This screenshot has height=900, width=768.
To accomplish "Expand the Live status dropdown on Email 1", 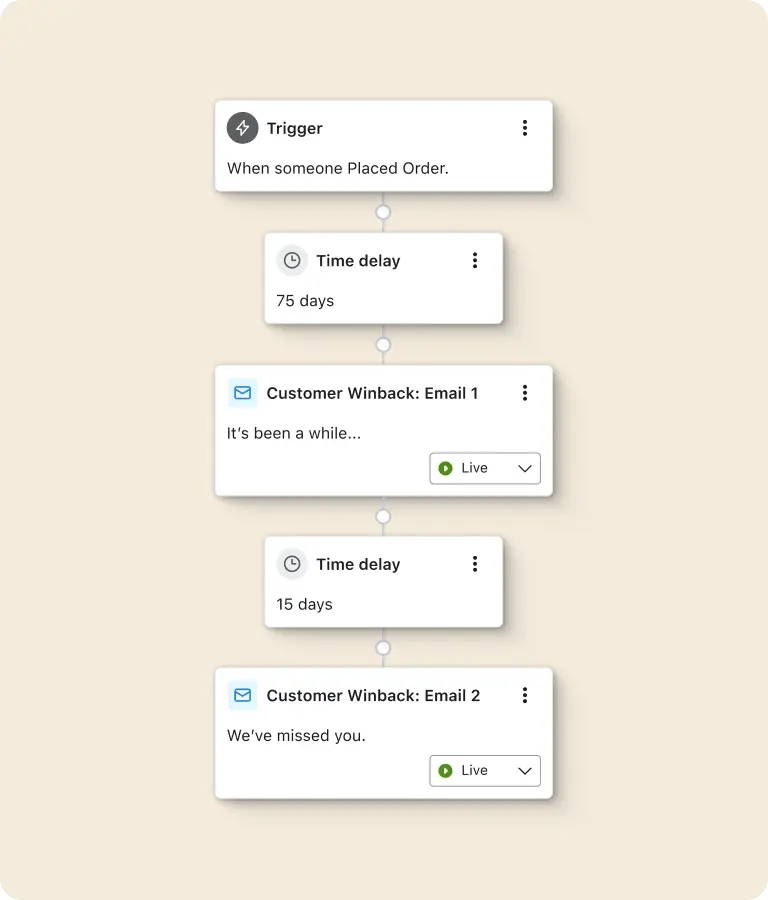I will click(x=524, y=468).
